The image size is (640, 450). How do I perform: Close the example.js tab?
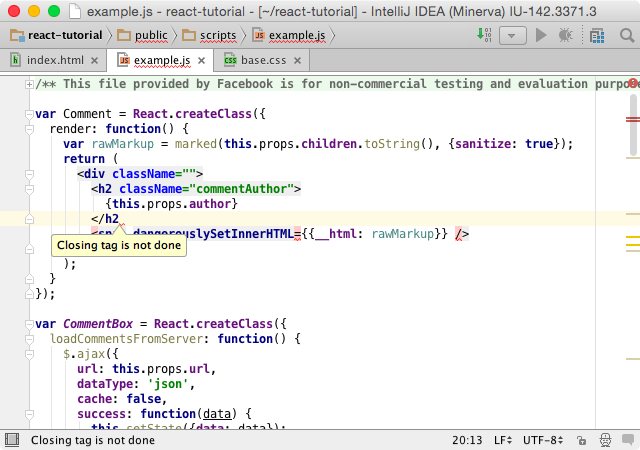click(201, 60)
